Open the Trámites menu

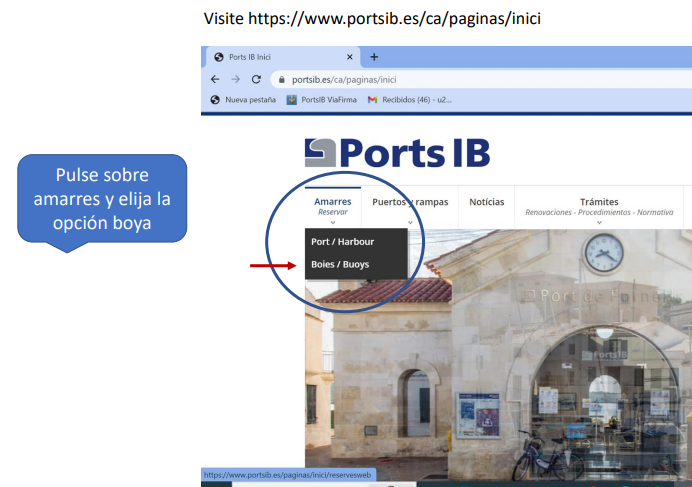click(x=599, y=207)
